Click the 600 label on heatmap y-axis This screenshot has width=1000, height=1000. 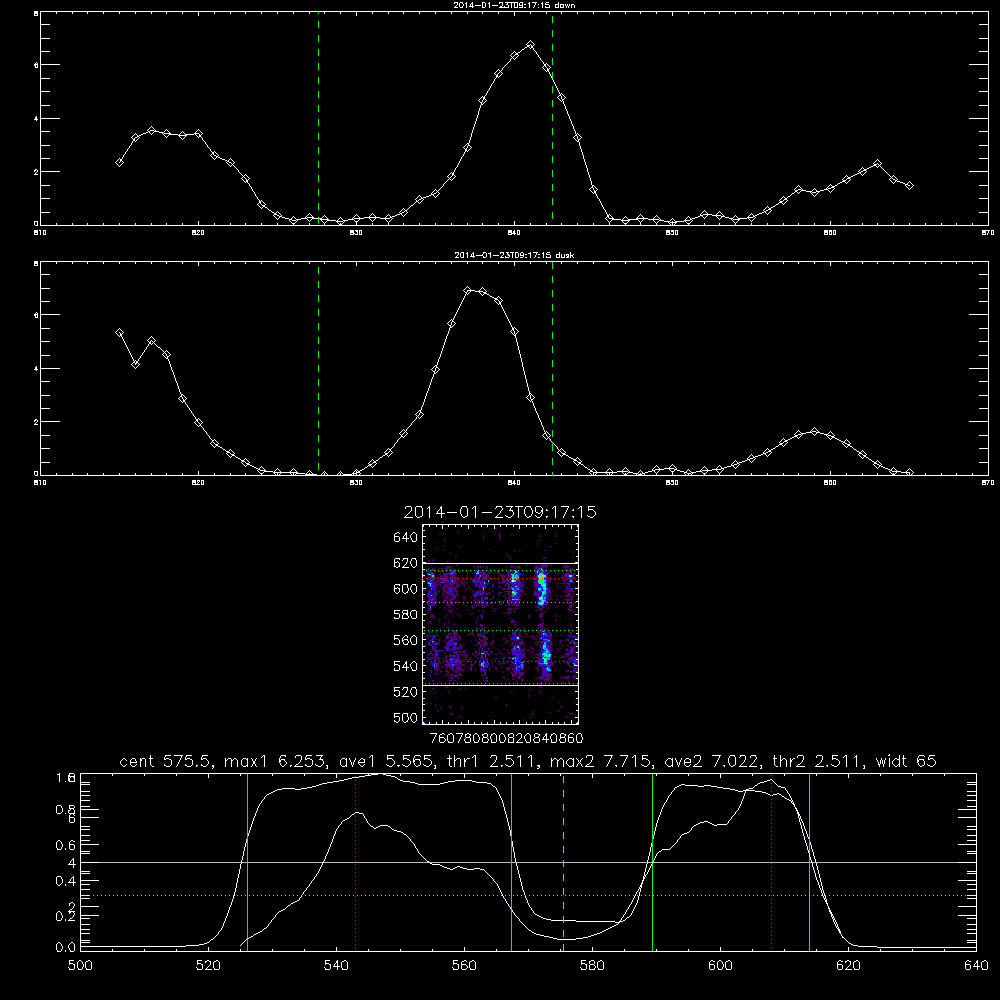pyautogui.click(x=406, y=589)
